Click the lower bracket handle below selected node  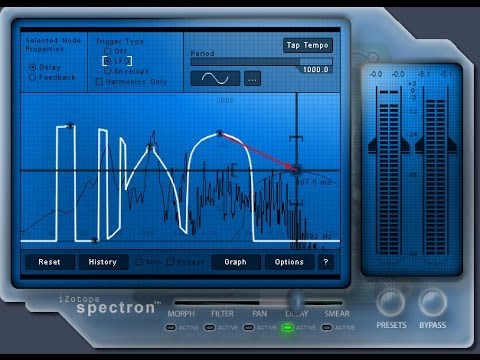(296, 203)
